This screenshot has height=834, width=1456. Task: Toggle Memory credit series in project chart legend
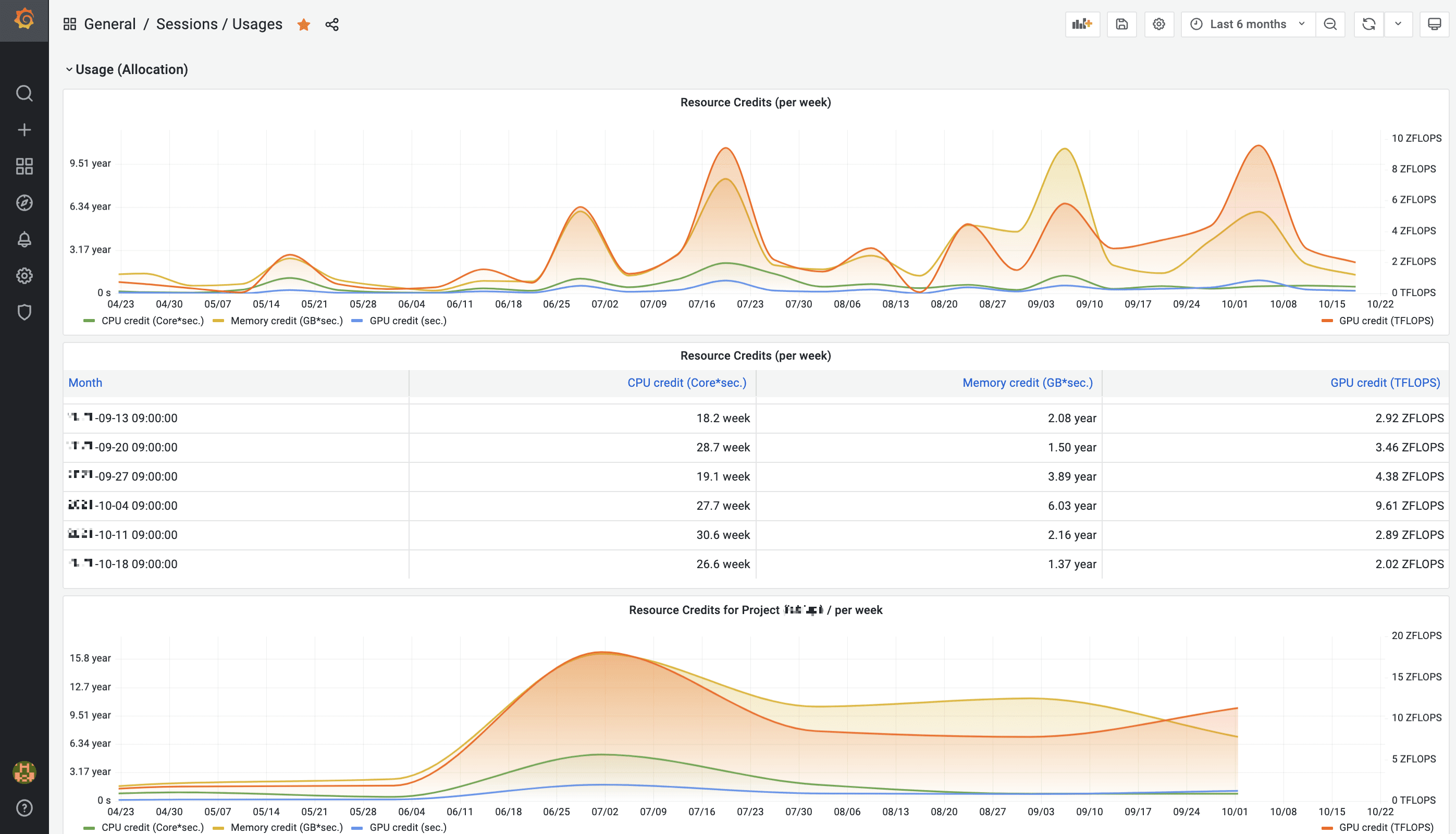(286, 827)
